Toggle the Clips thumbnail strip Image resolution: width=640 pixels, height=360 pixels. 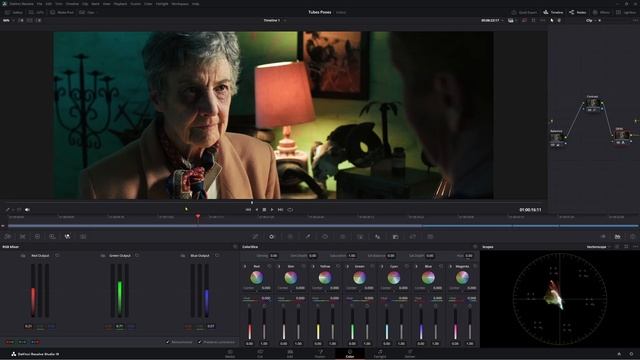pos(87,12)
